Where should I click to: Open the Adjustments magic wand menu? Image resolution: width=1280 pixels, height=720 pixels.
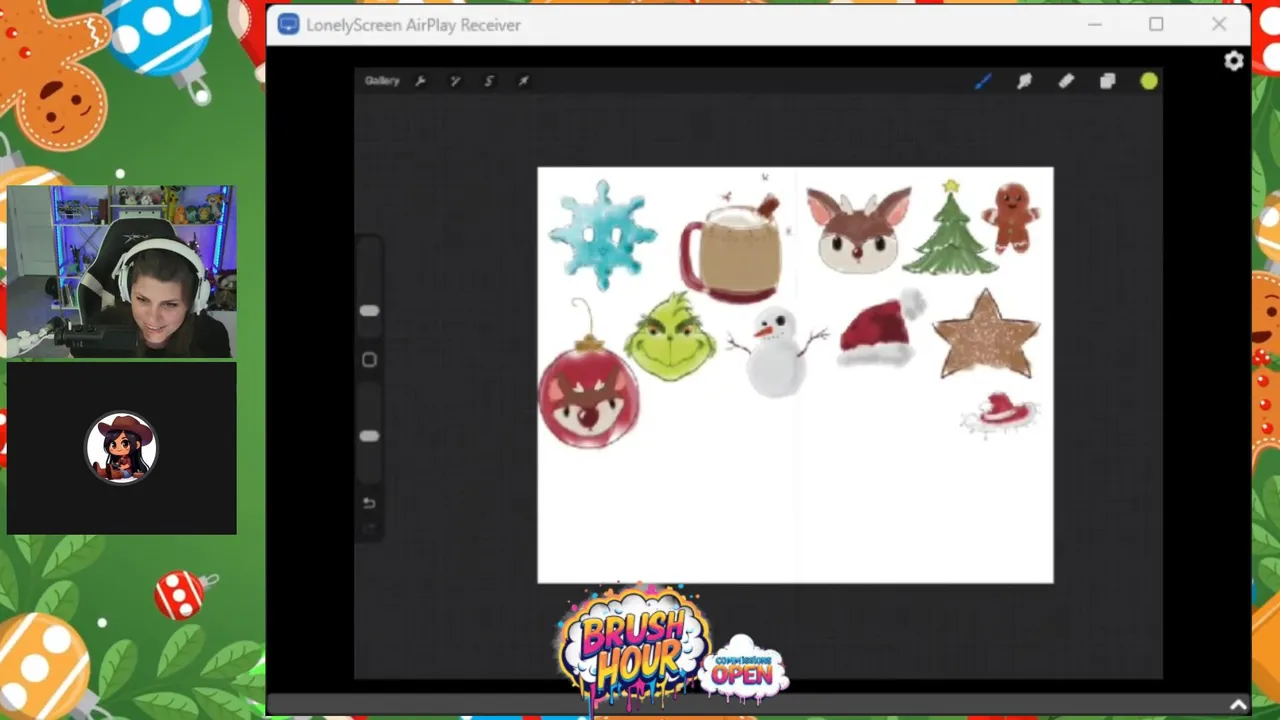(x=455, y=81)
